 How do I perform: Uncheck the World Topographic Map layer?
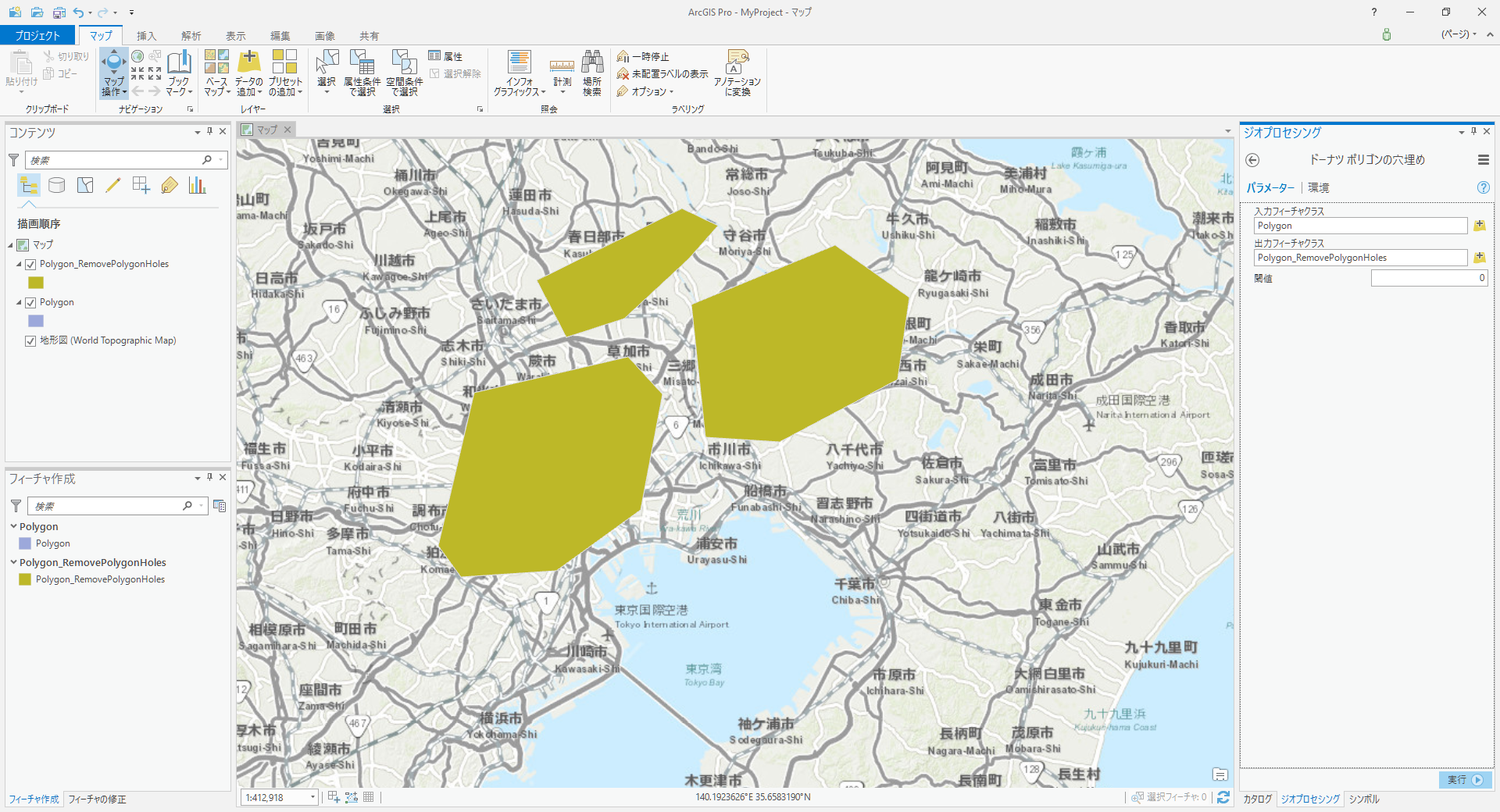click(30, 341)
